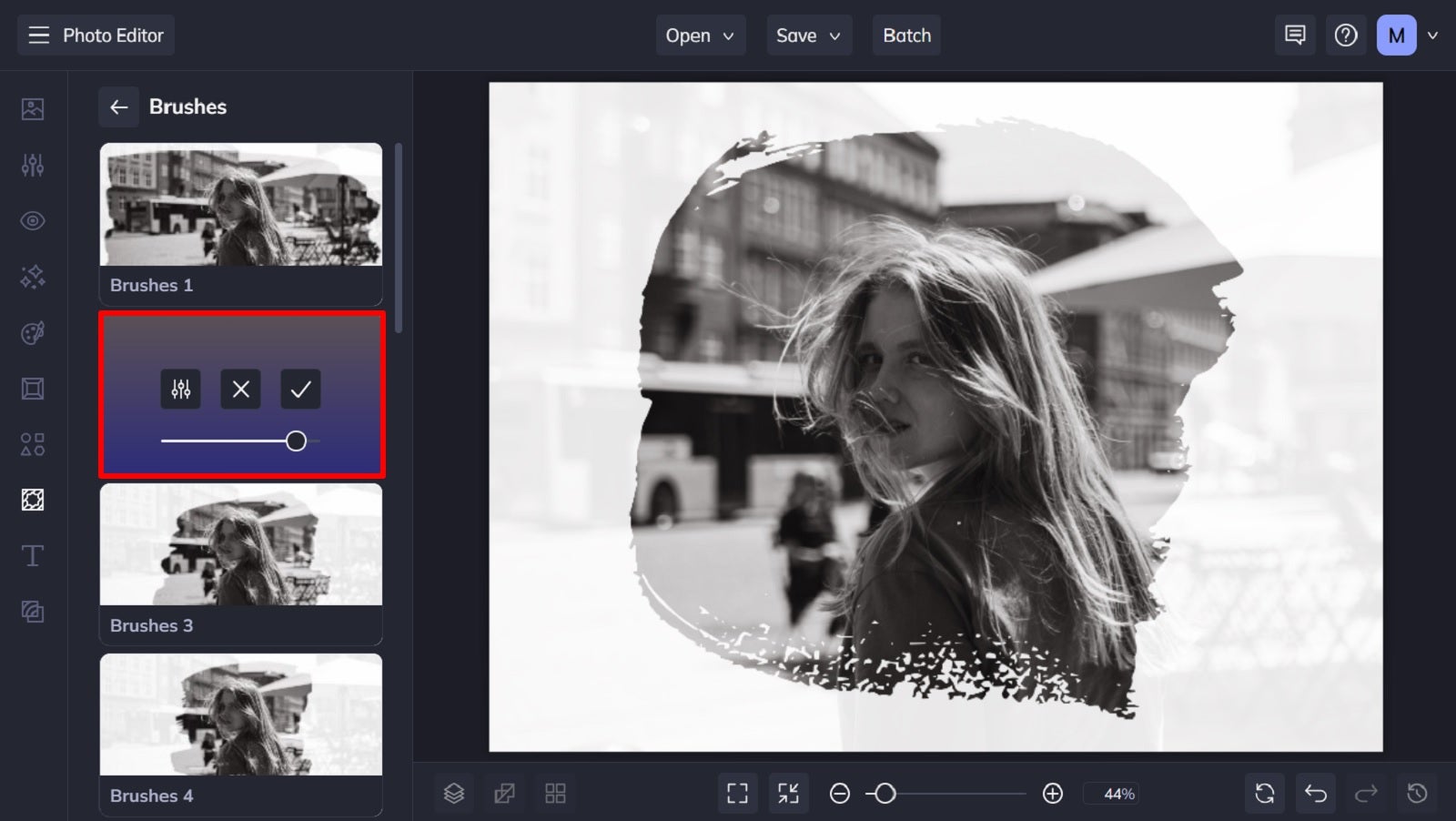Screen dimensions: 1456x821
Task: Open the Effects panel with sparkles icon
Action: point(33,277)
